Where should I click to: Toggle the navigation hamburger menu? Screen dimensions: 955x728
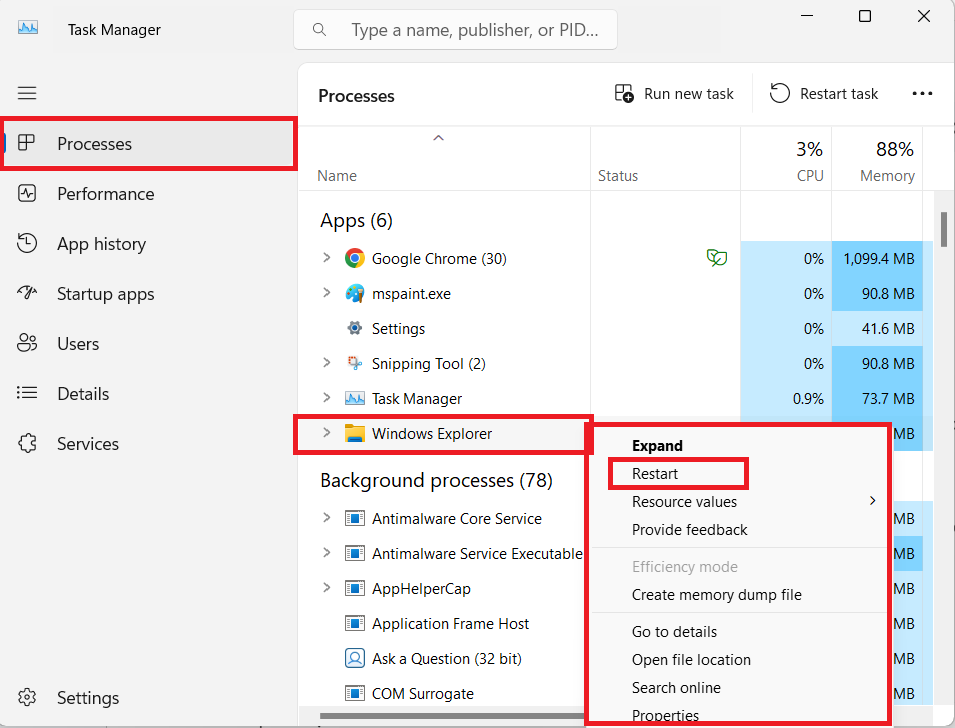(x=27, y=93)
